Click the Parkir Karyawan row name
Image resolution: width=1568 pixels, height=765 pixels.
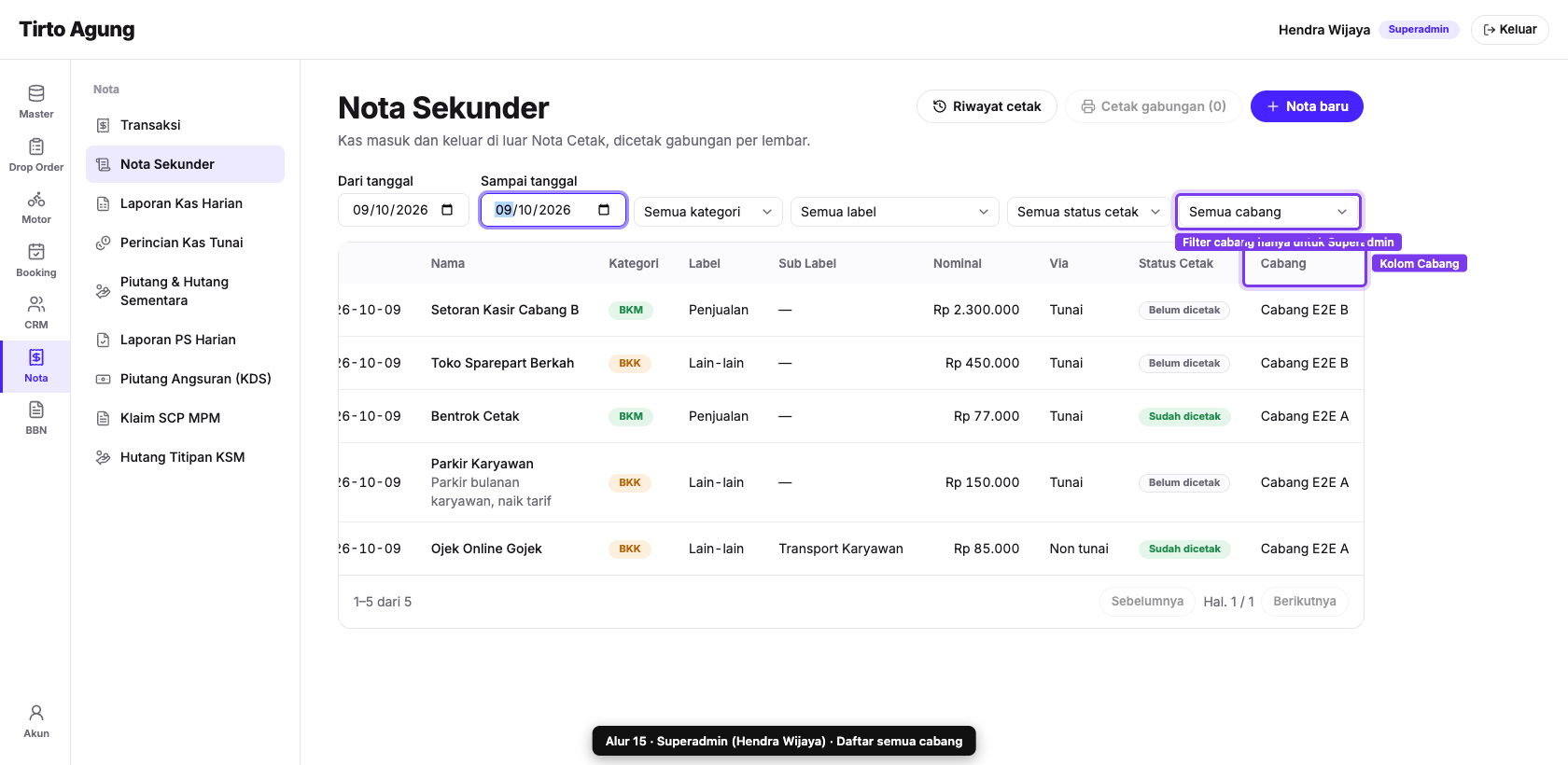pyautogui.click(x=483, y=464)
